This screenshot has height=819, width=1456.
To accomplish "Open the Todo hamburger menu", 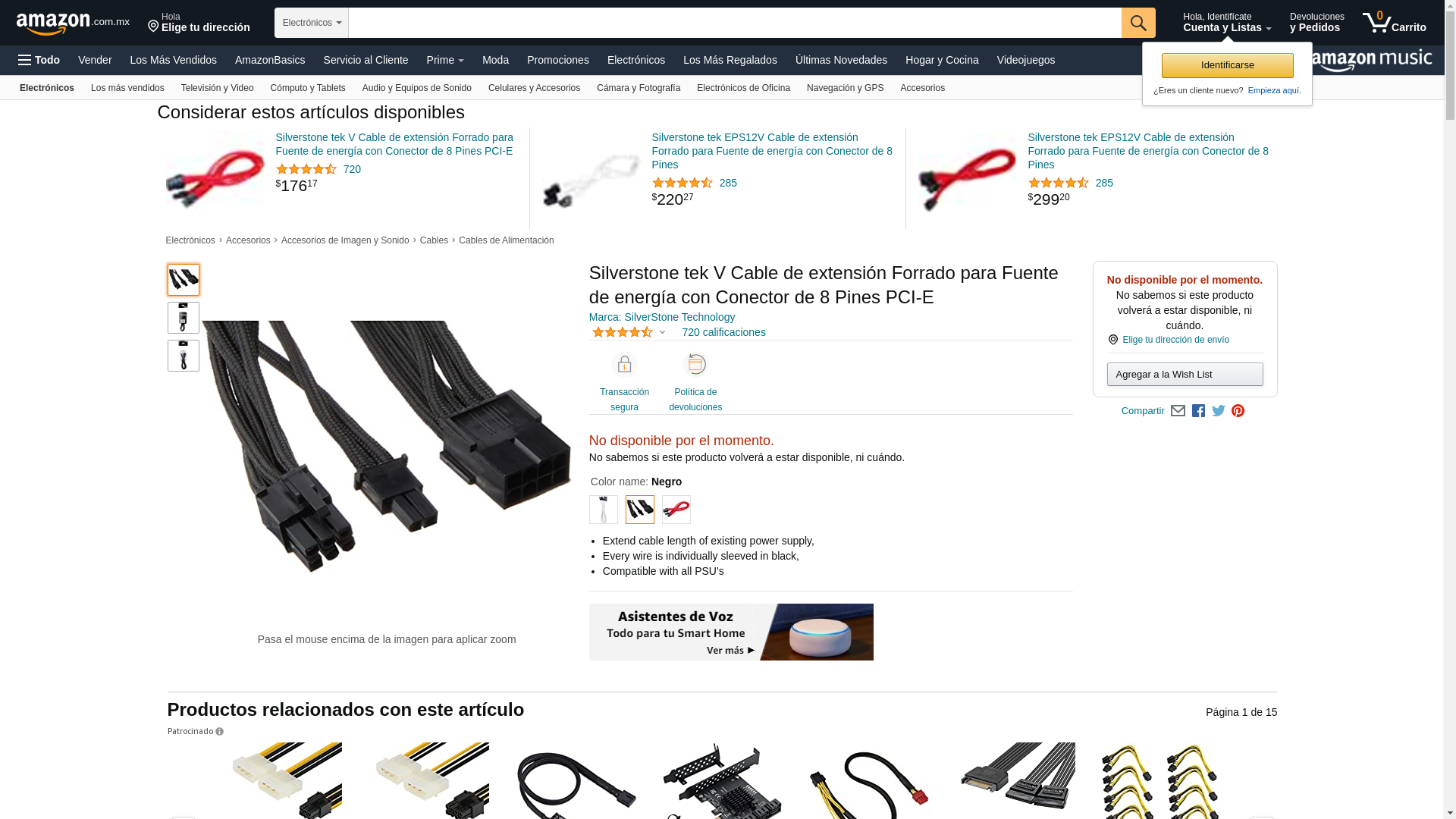I will [39, 60].
